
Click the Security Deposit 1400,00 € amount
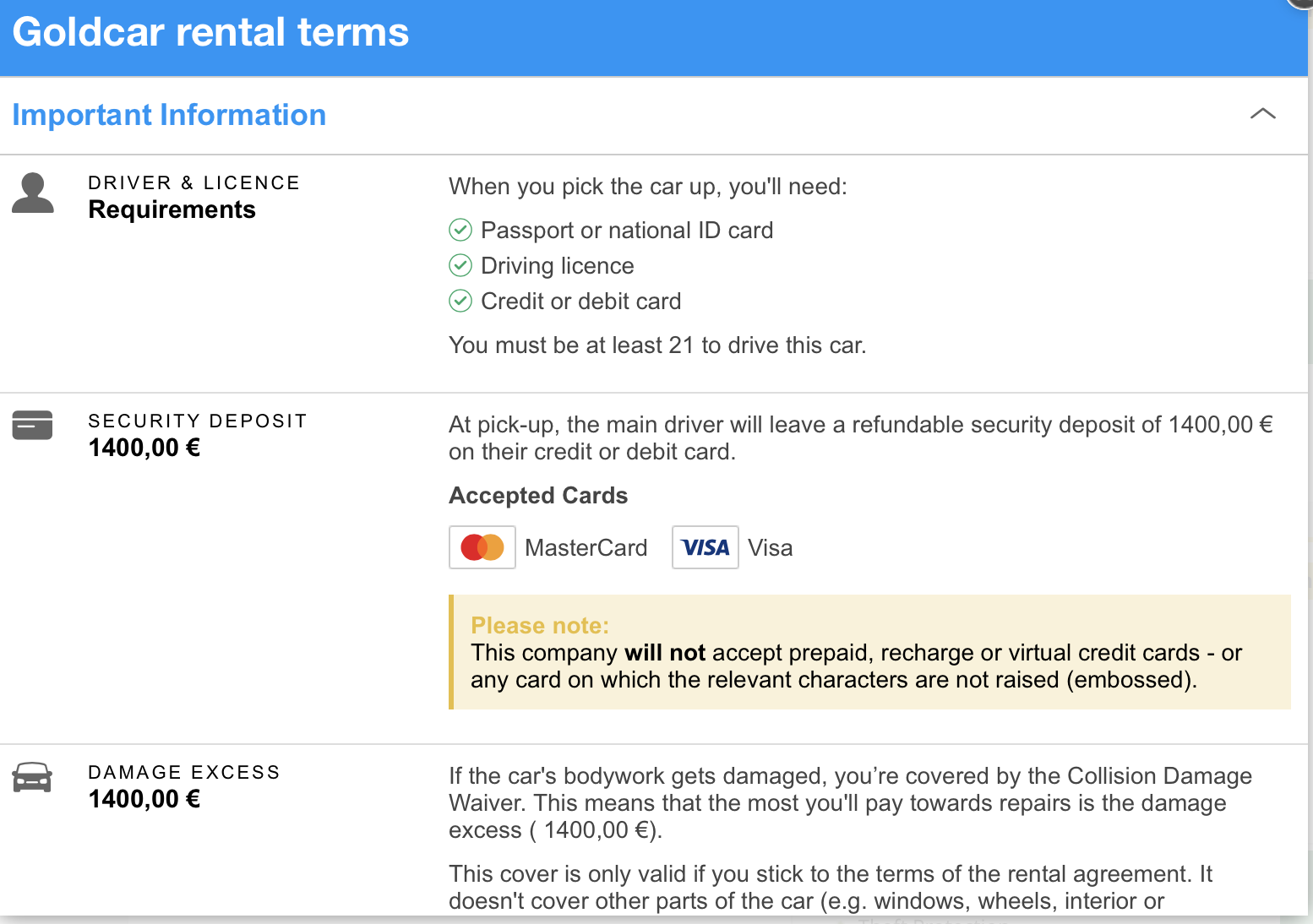144,448
